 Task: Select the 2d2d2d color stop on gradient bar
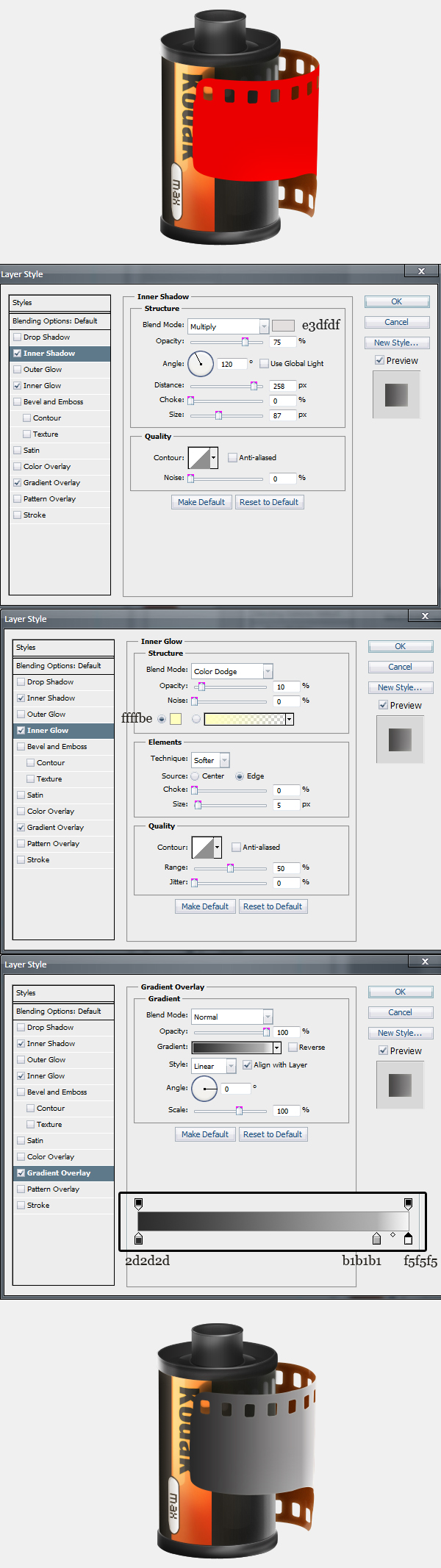(x=139, y=1239)
